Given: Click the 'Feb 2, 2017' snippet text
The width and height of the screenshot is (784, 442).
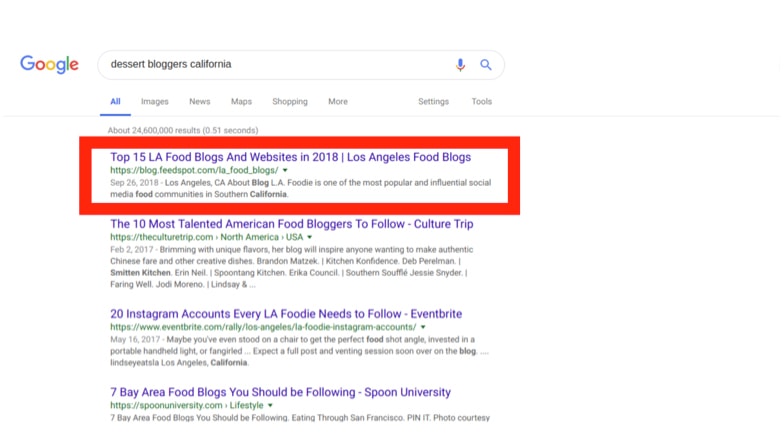Looking at the screenshot, I should click(x=132, y=250).
